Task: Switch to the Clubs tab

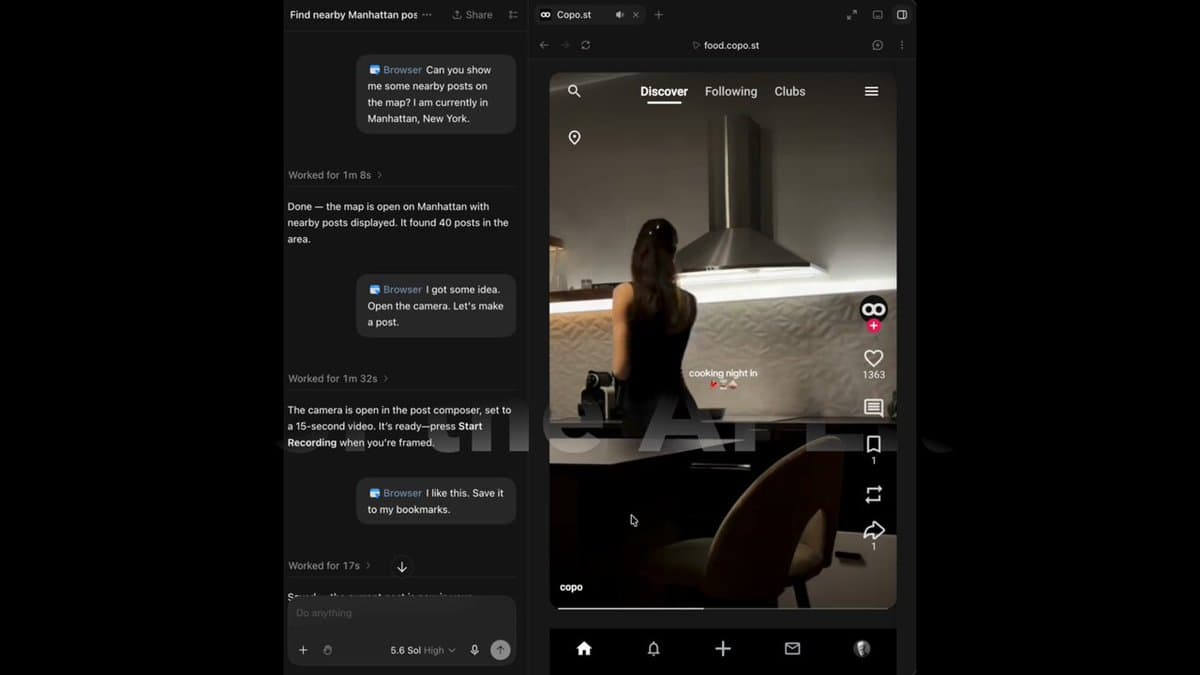Action: (x=790, y=91)
